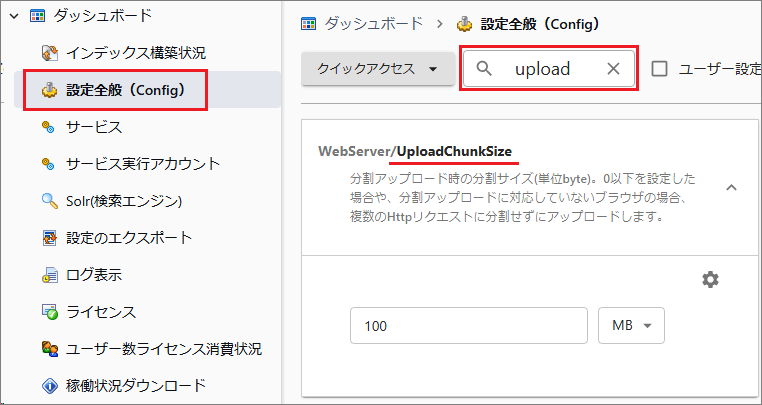Open サービス実行アカウント in sidebar

click(x=143, y=164)
